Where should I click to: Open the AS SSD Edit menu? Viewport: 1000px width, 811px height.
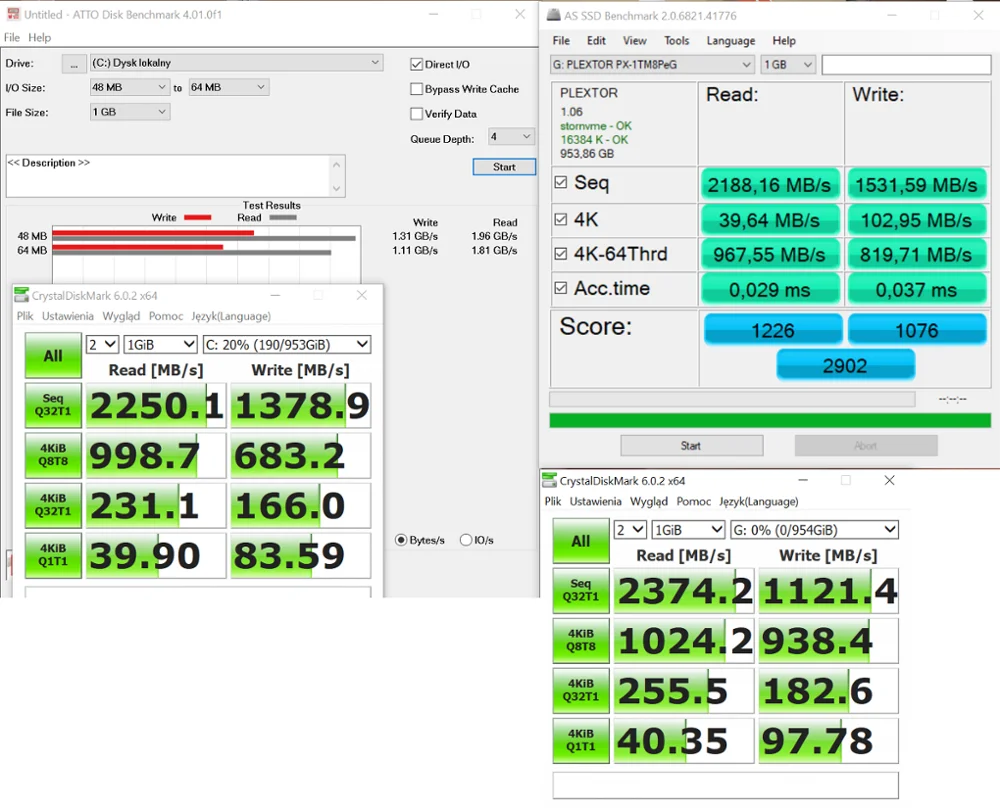(x=596, y=41)
